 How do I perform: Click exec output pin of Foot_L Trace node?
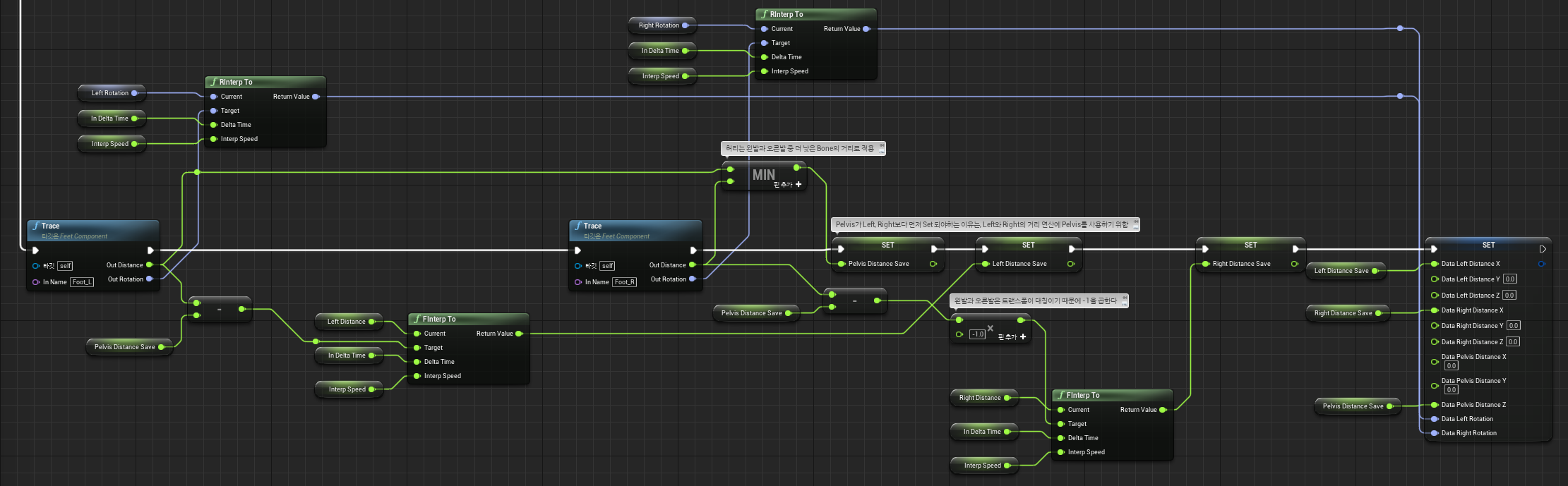(150, 250)
